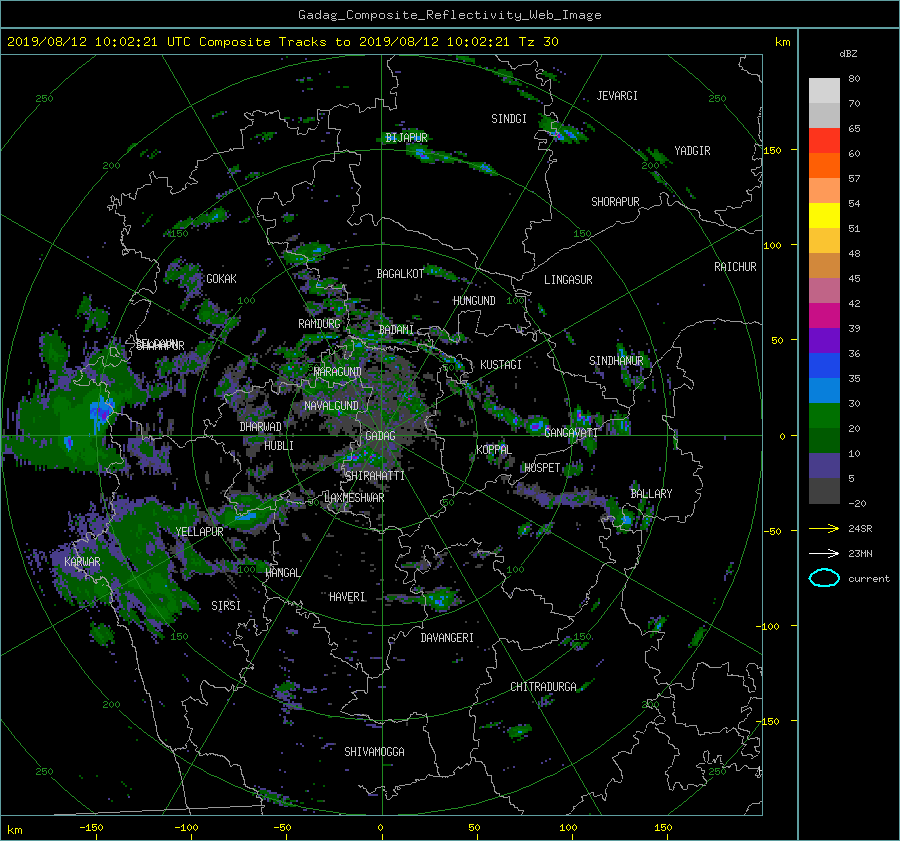Click the 'BALLARY' city label

tap(651, 494)
